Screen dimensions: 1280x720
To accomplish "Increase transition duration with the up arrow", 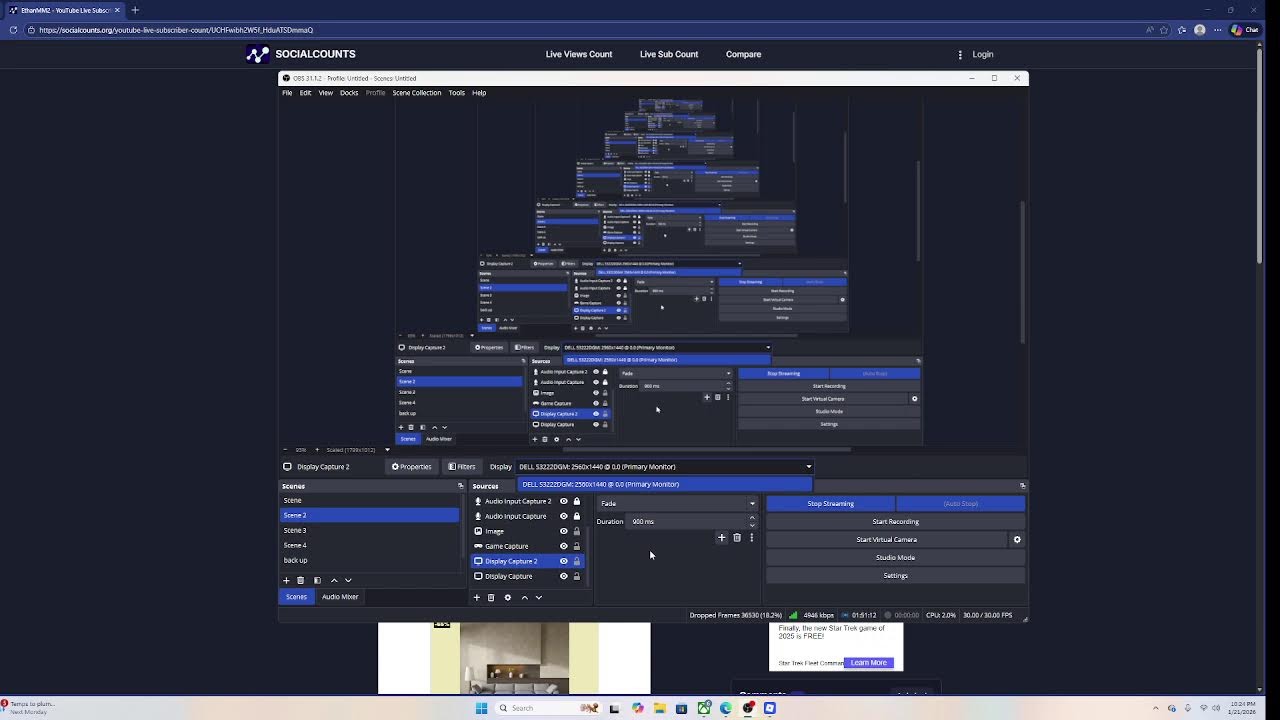I will tap(752, 518).
